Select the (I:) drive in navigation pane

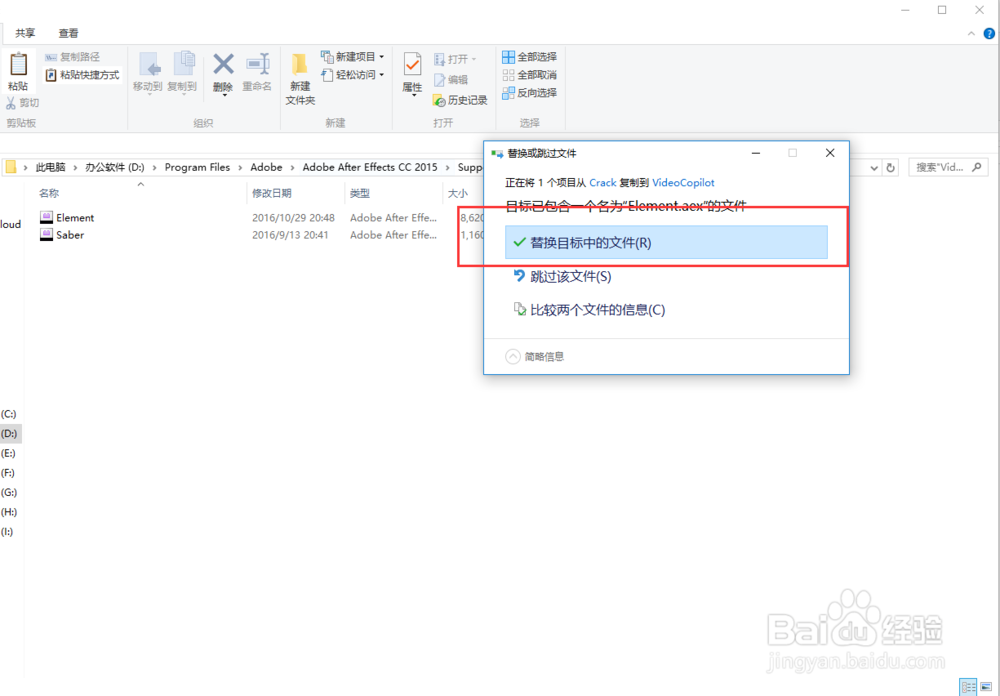[x=7, y=531]
